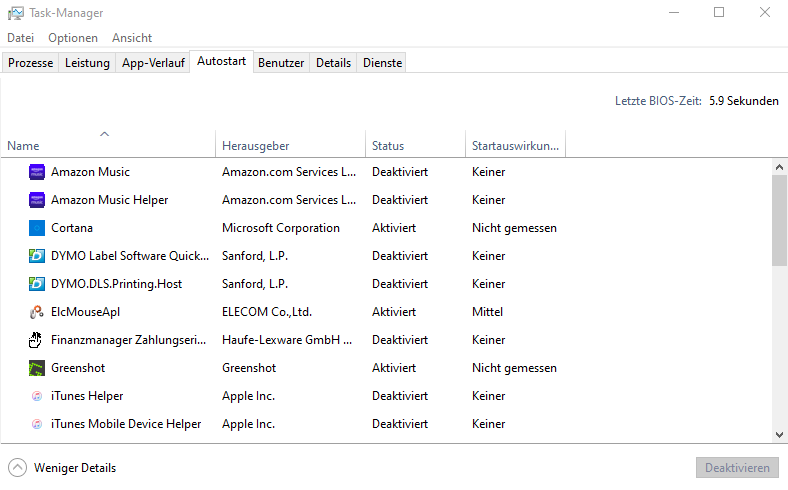Switch to the Prozesse tab
The image size is (788, 490).
click(x=30, y=63)
